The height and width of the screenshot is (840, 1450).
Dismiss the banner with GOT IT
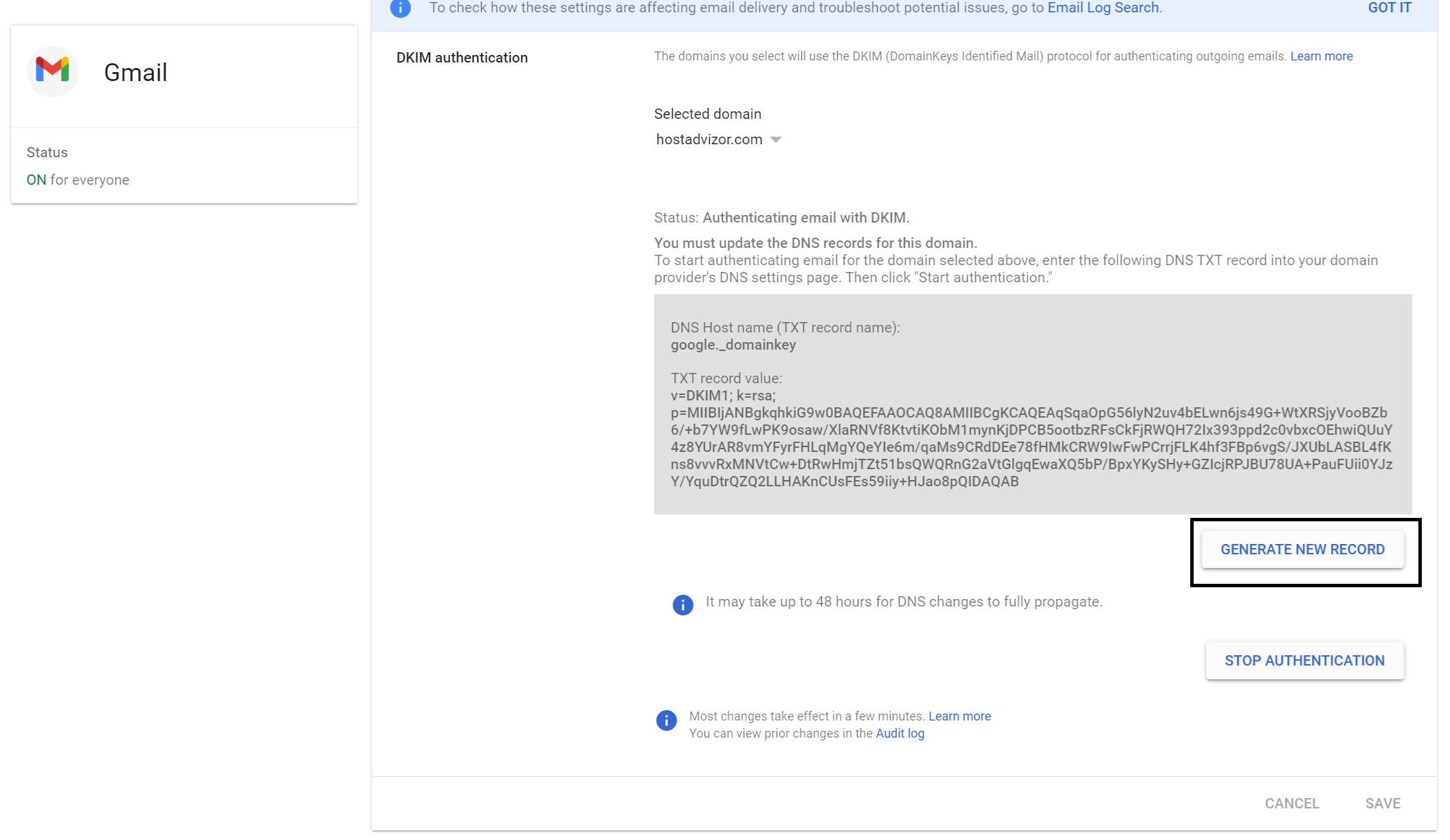pyautogui.click(x=1389, y=8)
